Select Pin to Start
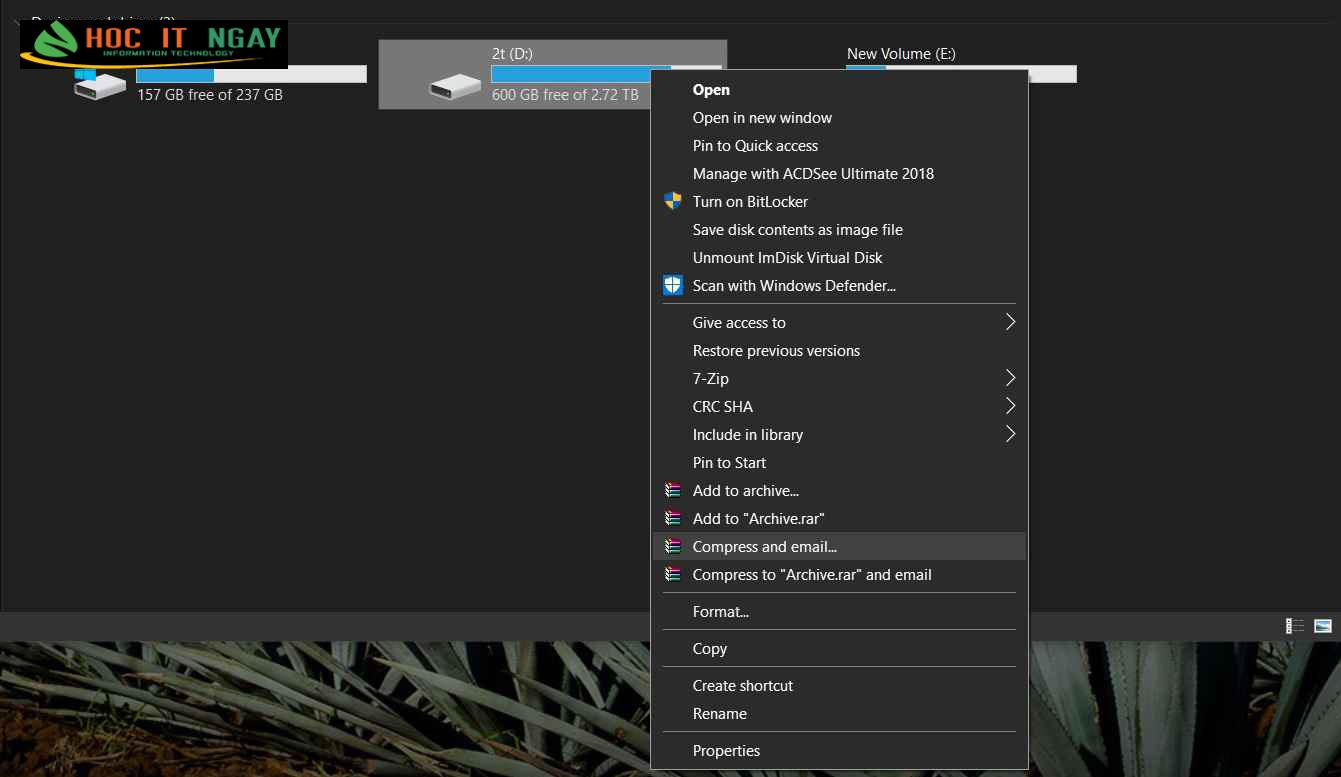Screen dimensions: 1341x777 (x=839, y=463)
